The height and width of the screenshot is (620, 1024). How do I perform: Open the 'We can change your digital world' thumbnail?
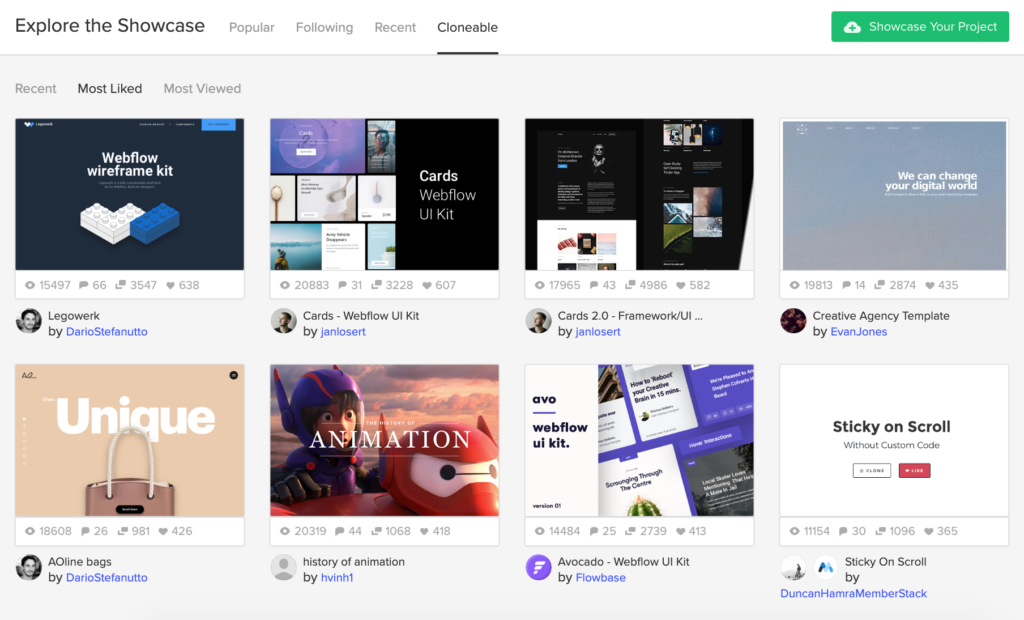[894, 194]
